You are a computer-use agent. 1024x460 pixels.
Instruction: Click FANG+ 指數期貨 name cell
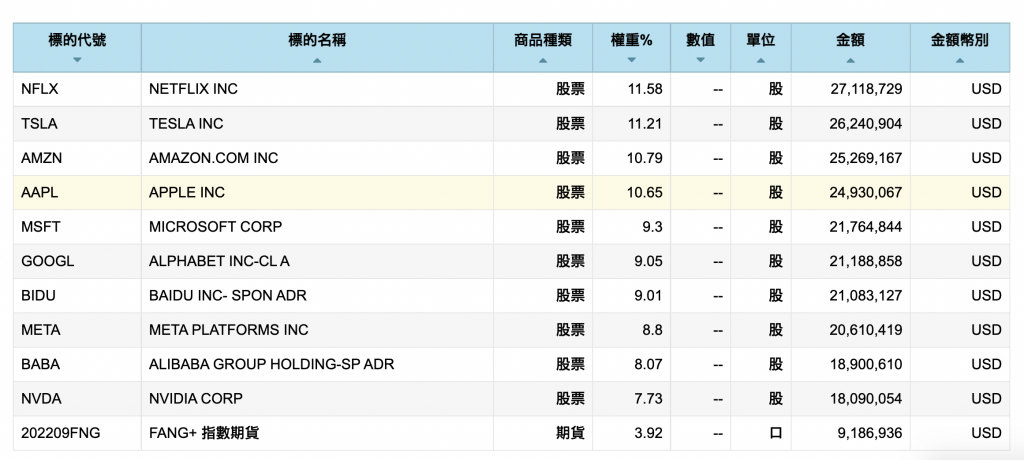[317, 433]
